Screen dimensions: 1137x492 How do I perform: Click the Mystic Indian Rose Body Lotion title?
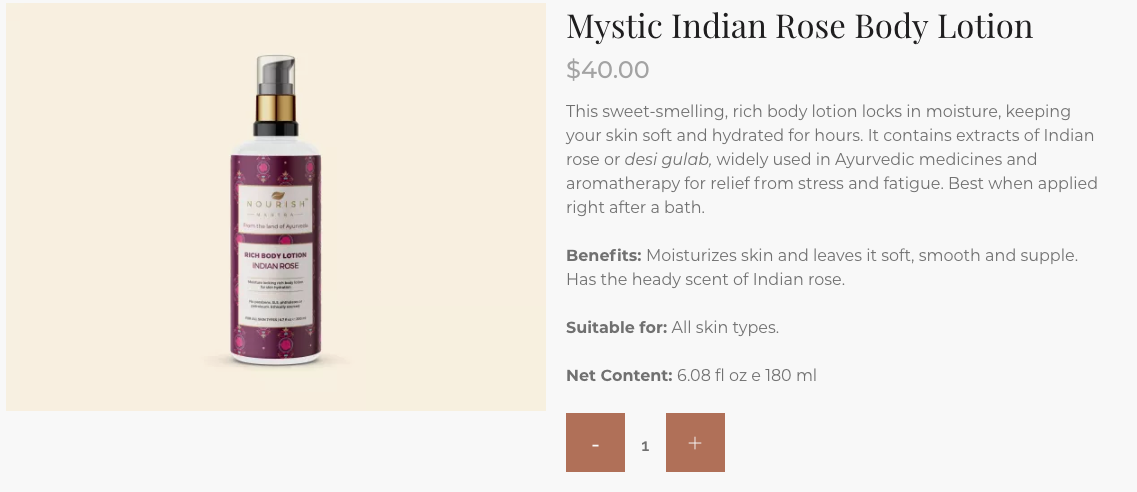point(799,26)
